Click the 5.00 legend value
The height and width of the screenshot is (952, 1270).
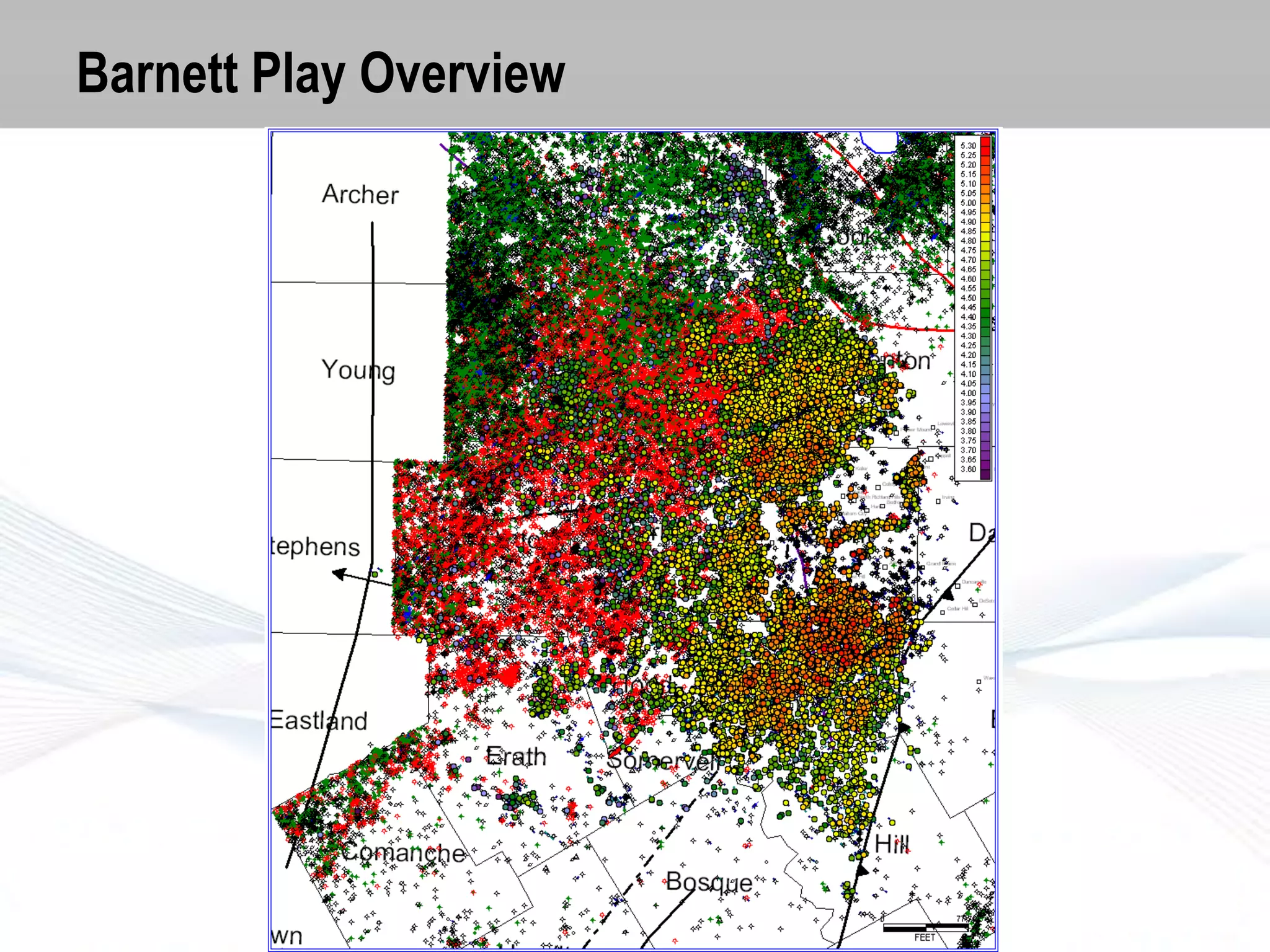(968, 203)
